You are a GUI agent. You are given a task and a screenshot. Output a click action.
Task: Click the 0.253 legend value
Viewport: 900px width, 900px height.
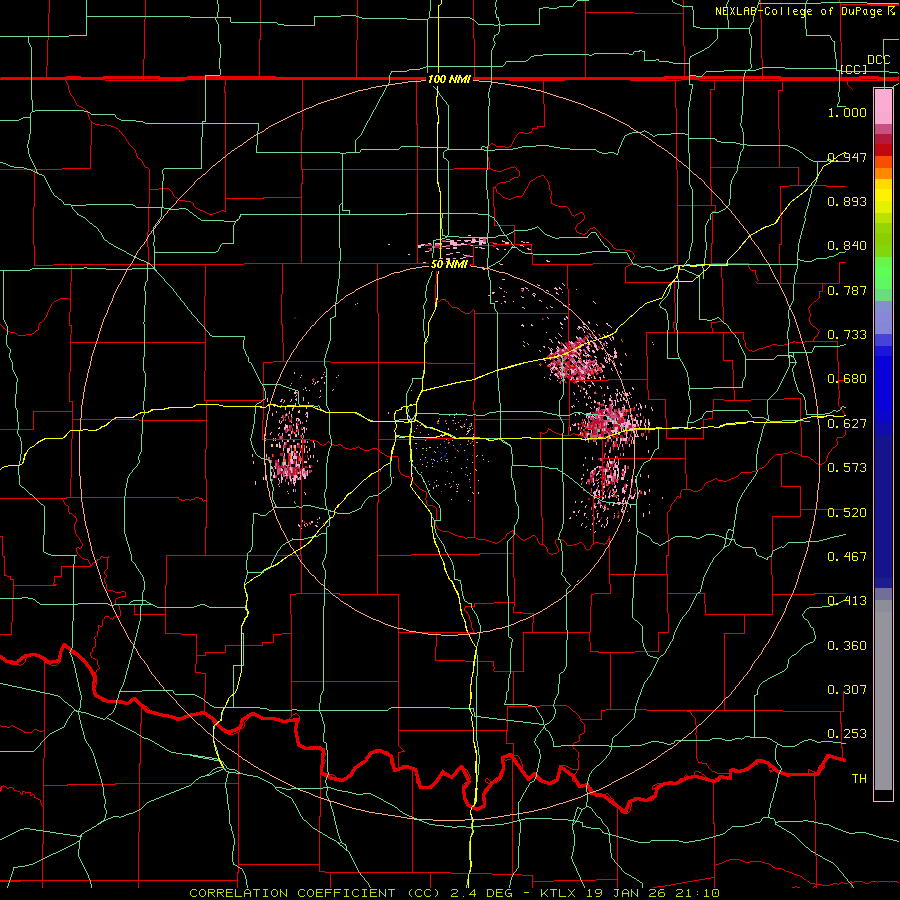(x=847, y=734)
